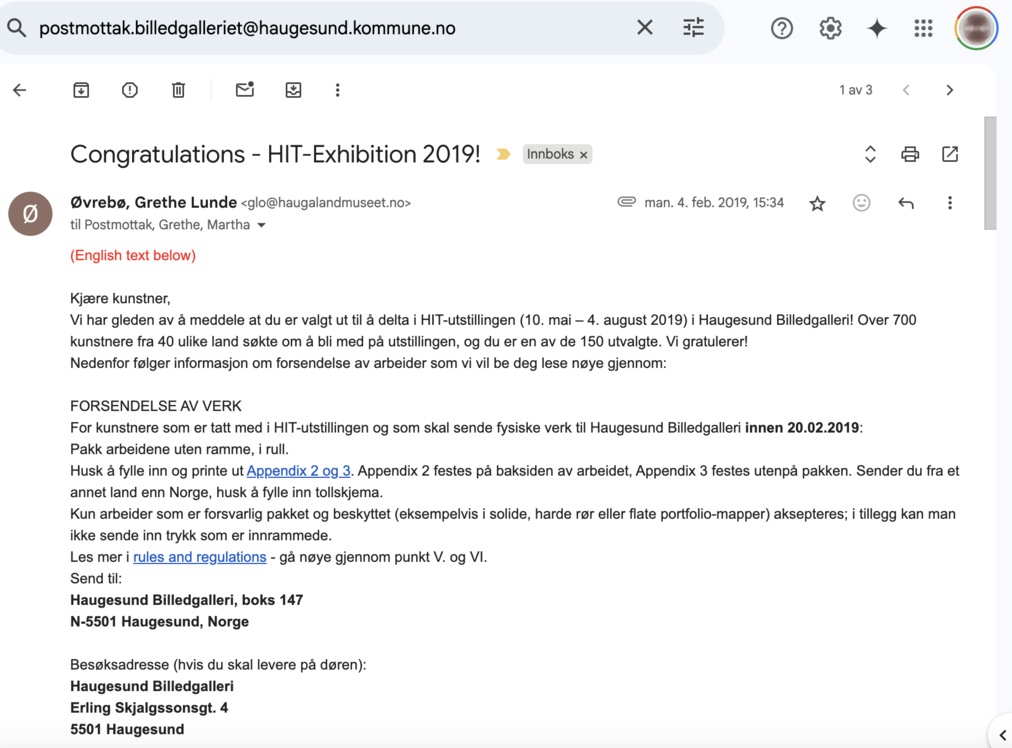Expand recipient details arrow next to Martha
The height and width of the screenshot is (748, 1012).
pyautogui.click(x=262, y=225)
